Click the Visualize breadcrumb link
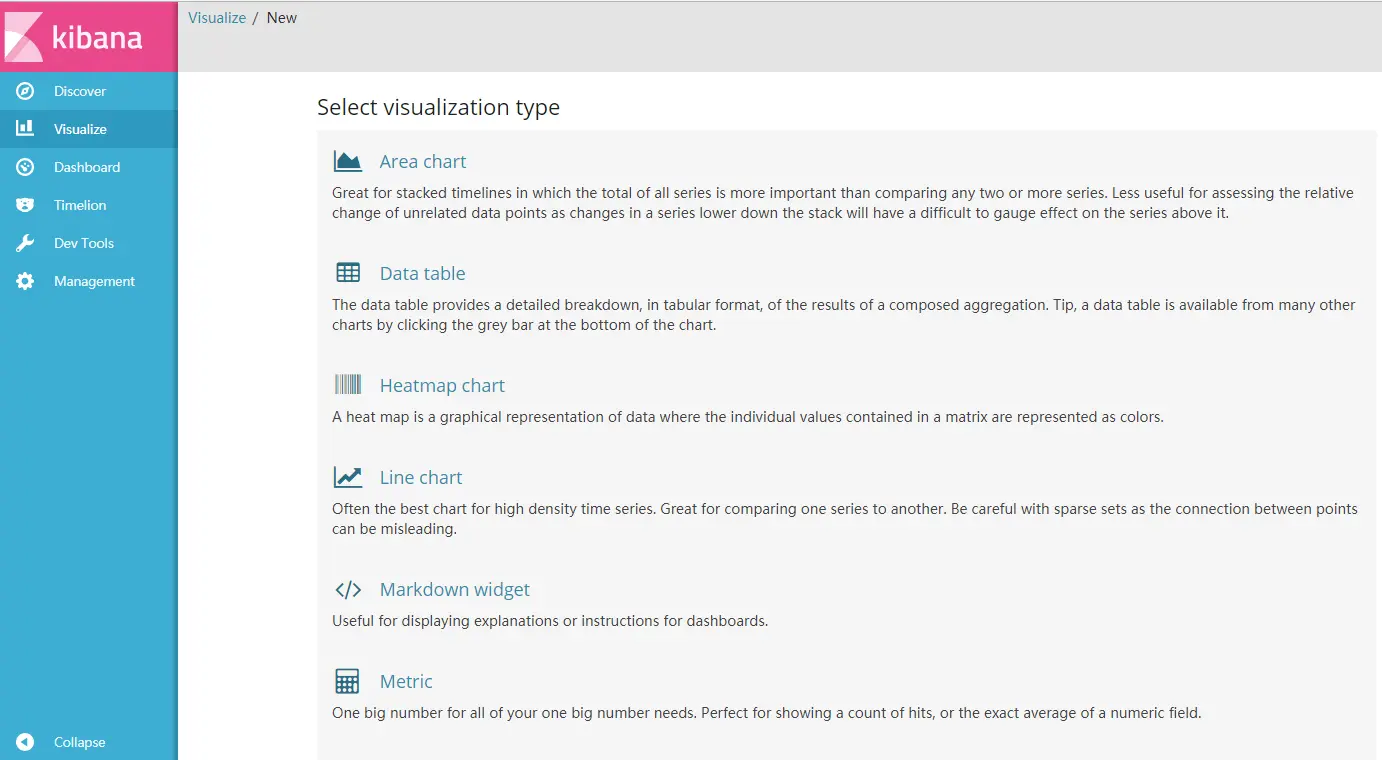Viewport: 1382px width, 760px height. tap(217, 18)
